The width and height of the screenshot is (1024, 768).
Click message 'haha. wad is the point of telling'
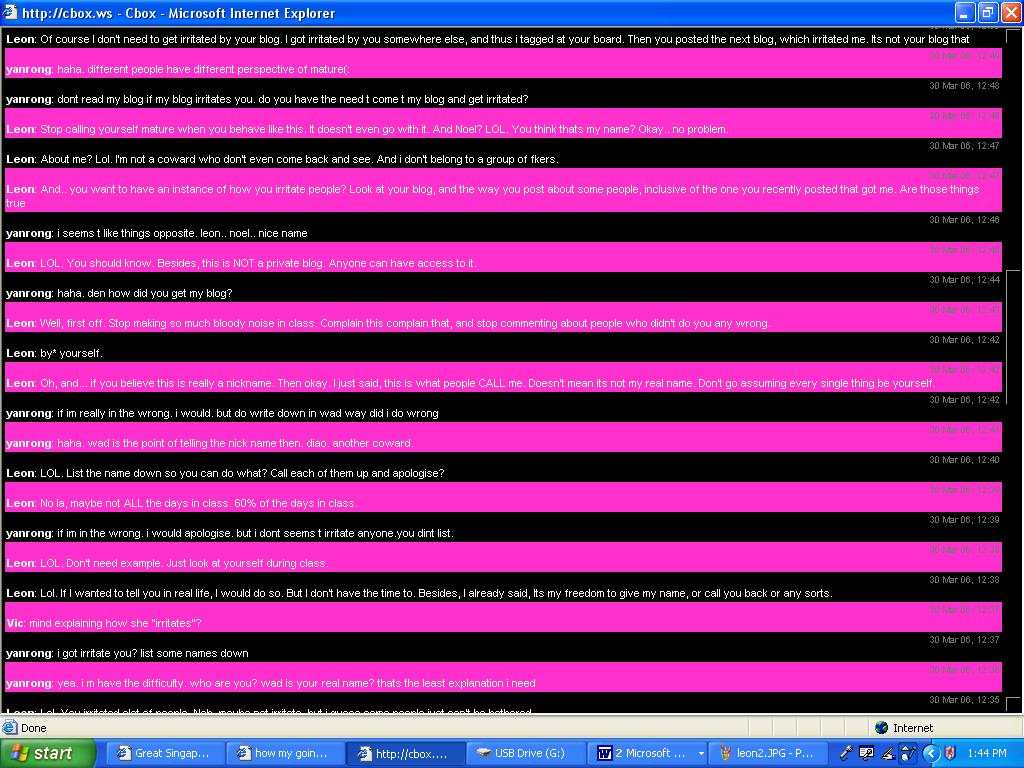(x=235, y=443)
